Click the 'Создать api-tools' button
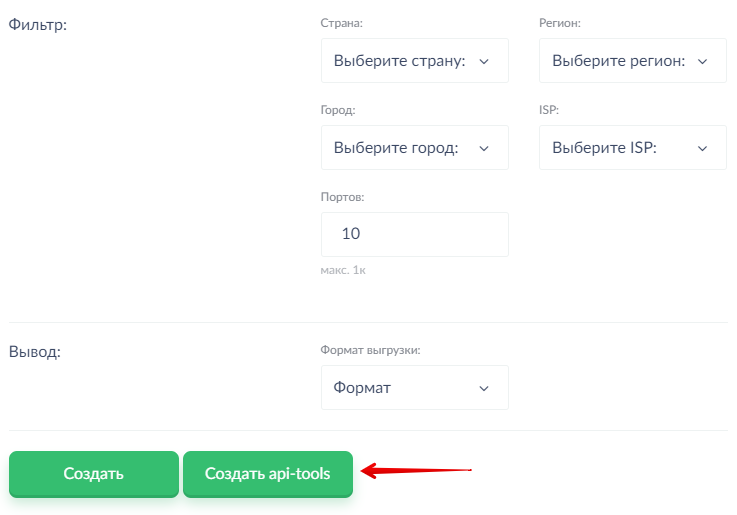The width and height of the screenshot is (737, 515). pyautogui.click(x=268, y=474)
